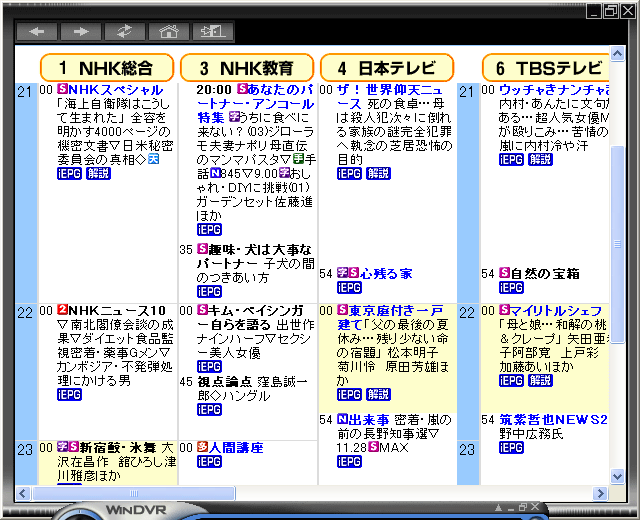Click iEPG badge under 趣味・犬は大事なパートナー
640x520 pixels.
pos(209,291)
